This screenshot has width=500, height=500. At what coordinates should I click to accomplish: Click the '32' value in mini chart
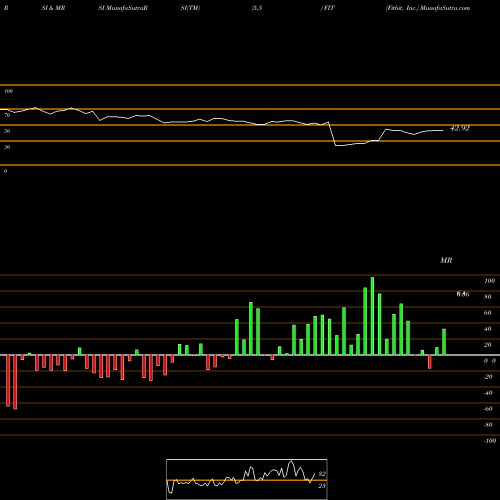point(322,474)
